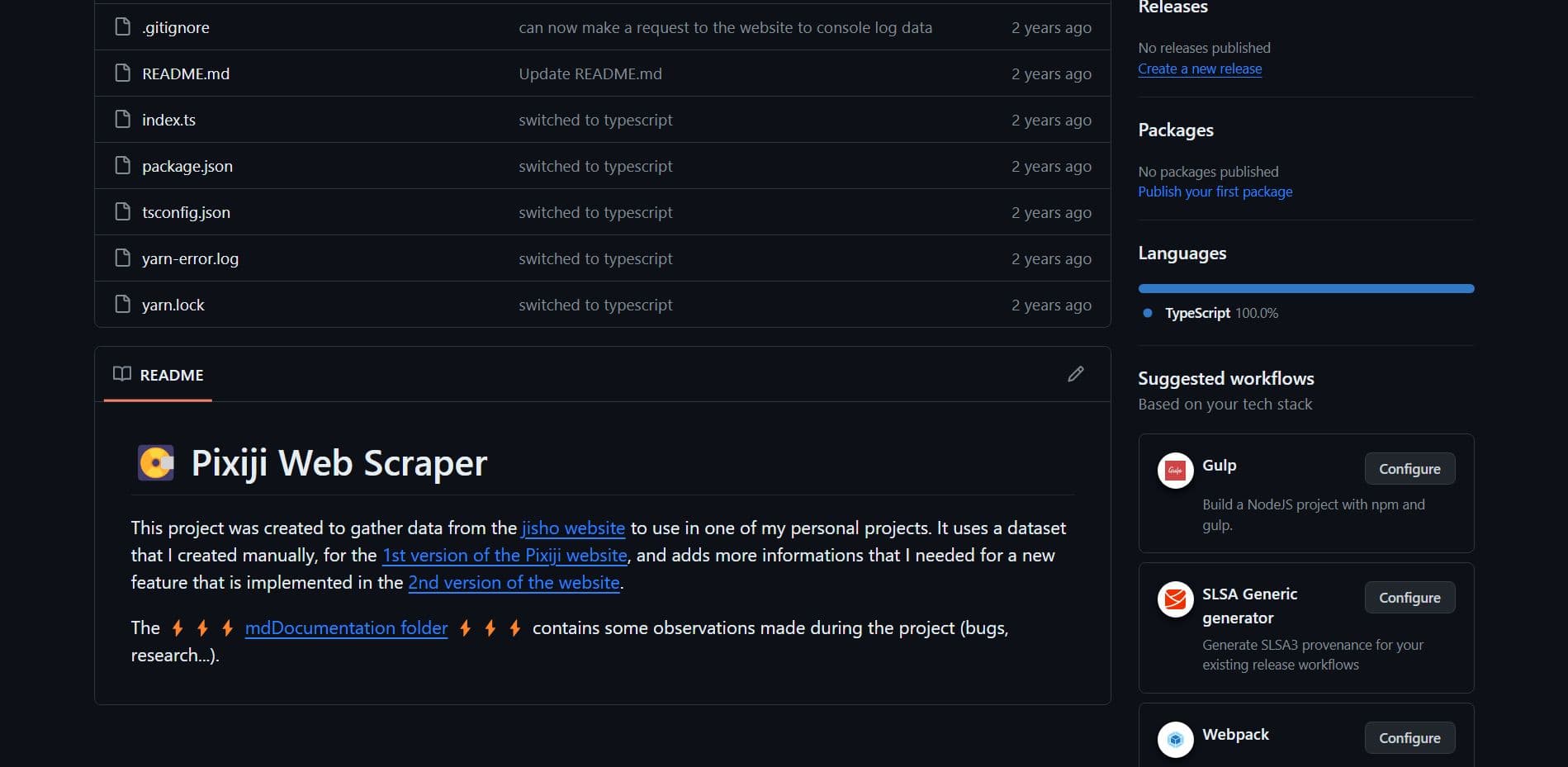1568x767 pixels.
Task: Click the book icon beside README heading
Action: (121, 374)
